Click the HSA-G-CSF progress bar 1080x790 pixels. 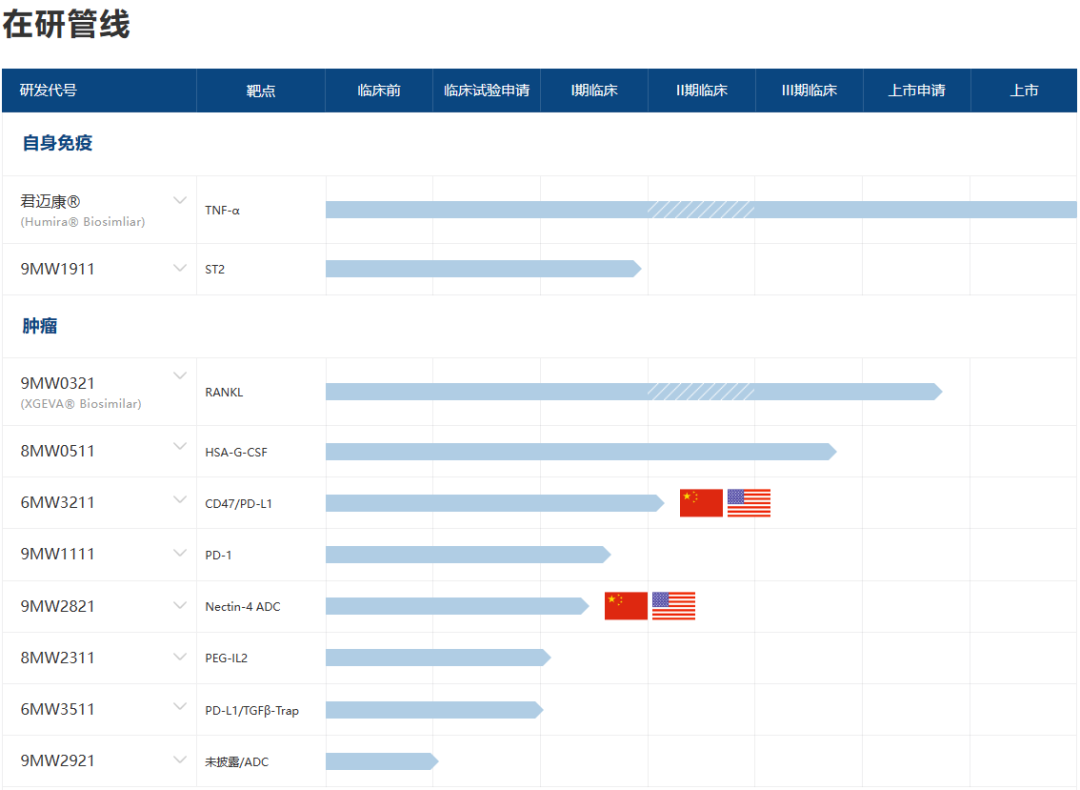coord(581,452)
